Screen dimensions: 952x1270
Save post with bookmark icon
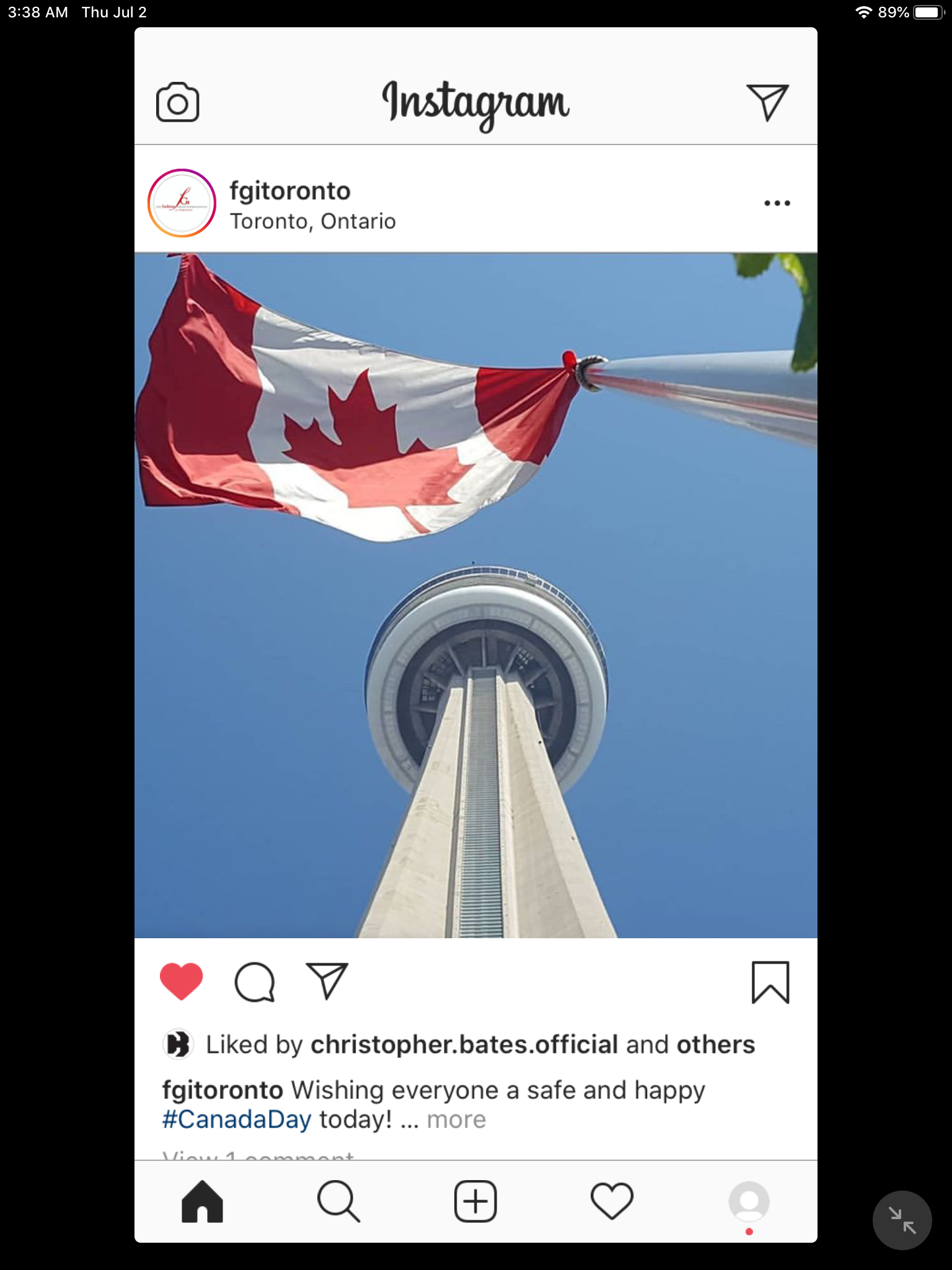pyautogui.click(x=770, y=982)
